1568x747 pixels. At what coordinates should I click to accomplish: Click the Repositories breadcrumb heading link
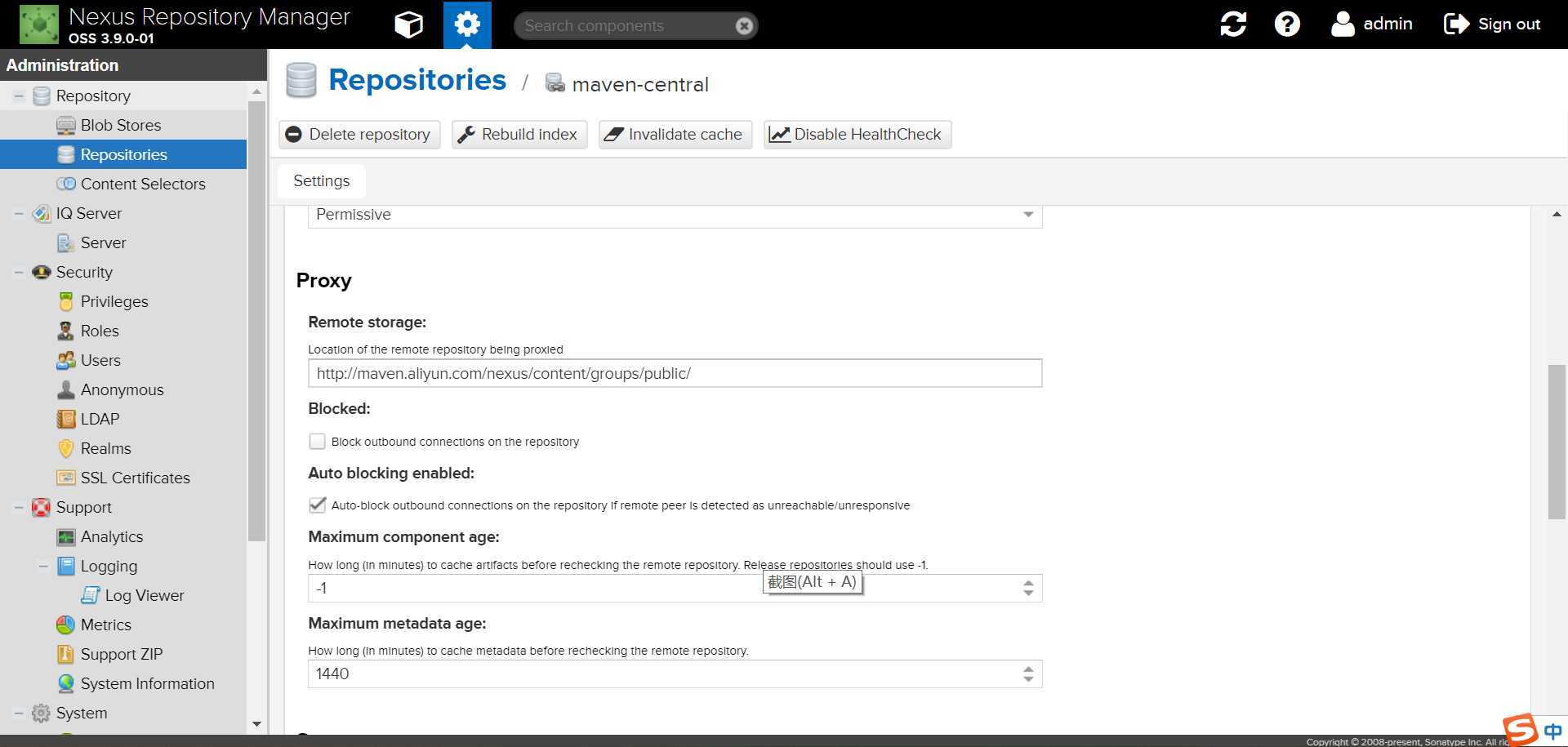[417, 80]
